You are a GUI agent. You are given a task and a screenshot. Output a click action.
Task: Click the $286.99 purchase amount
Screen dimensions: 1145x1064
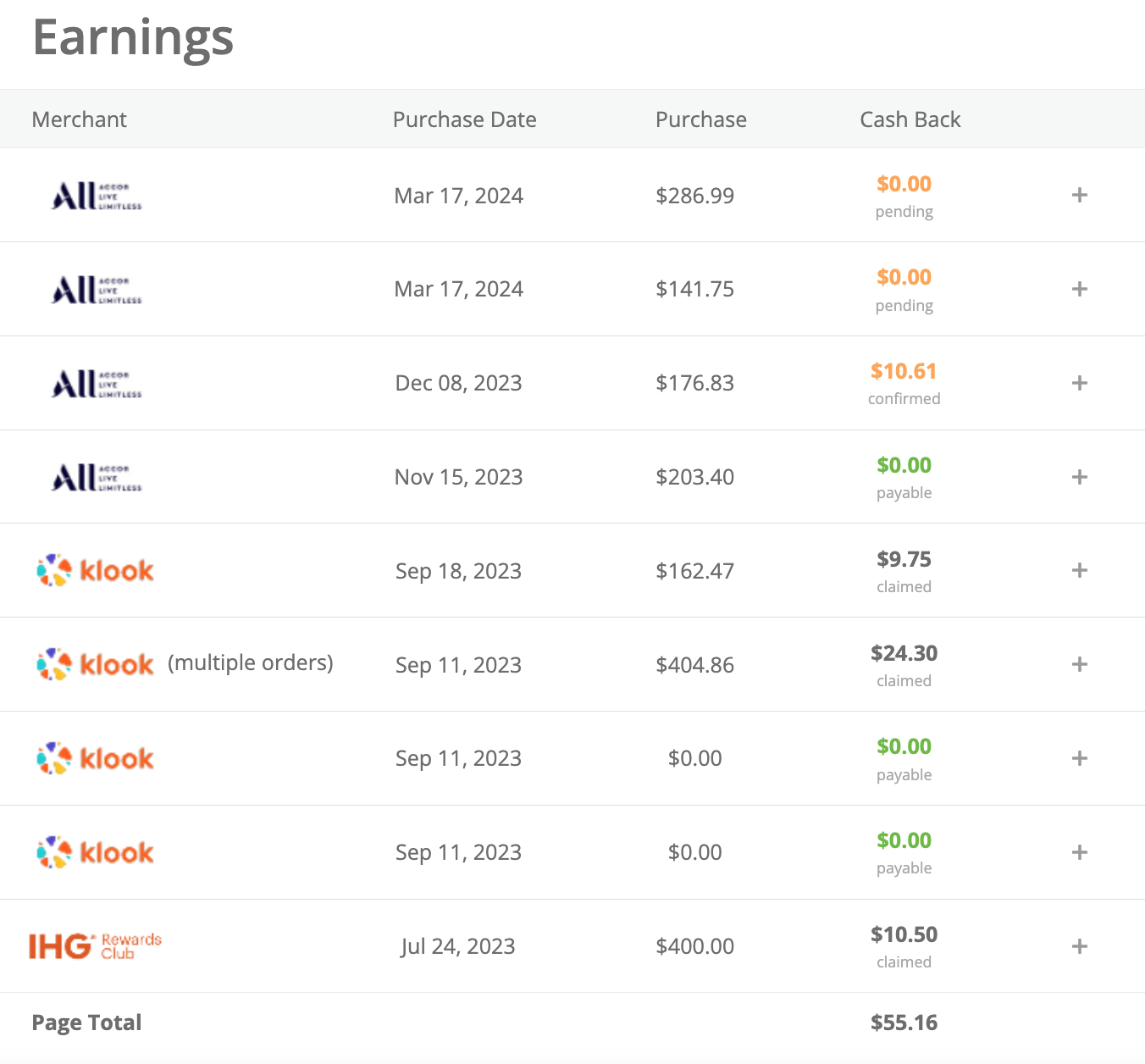click(694, 196)
